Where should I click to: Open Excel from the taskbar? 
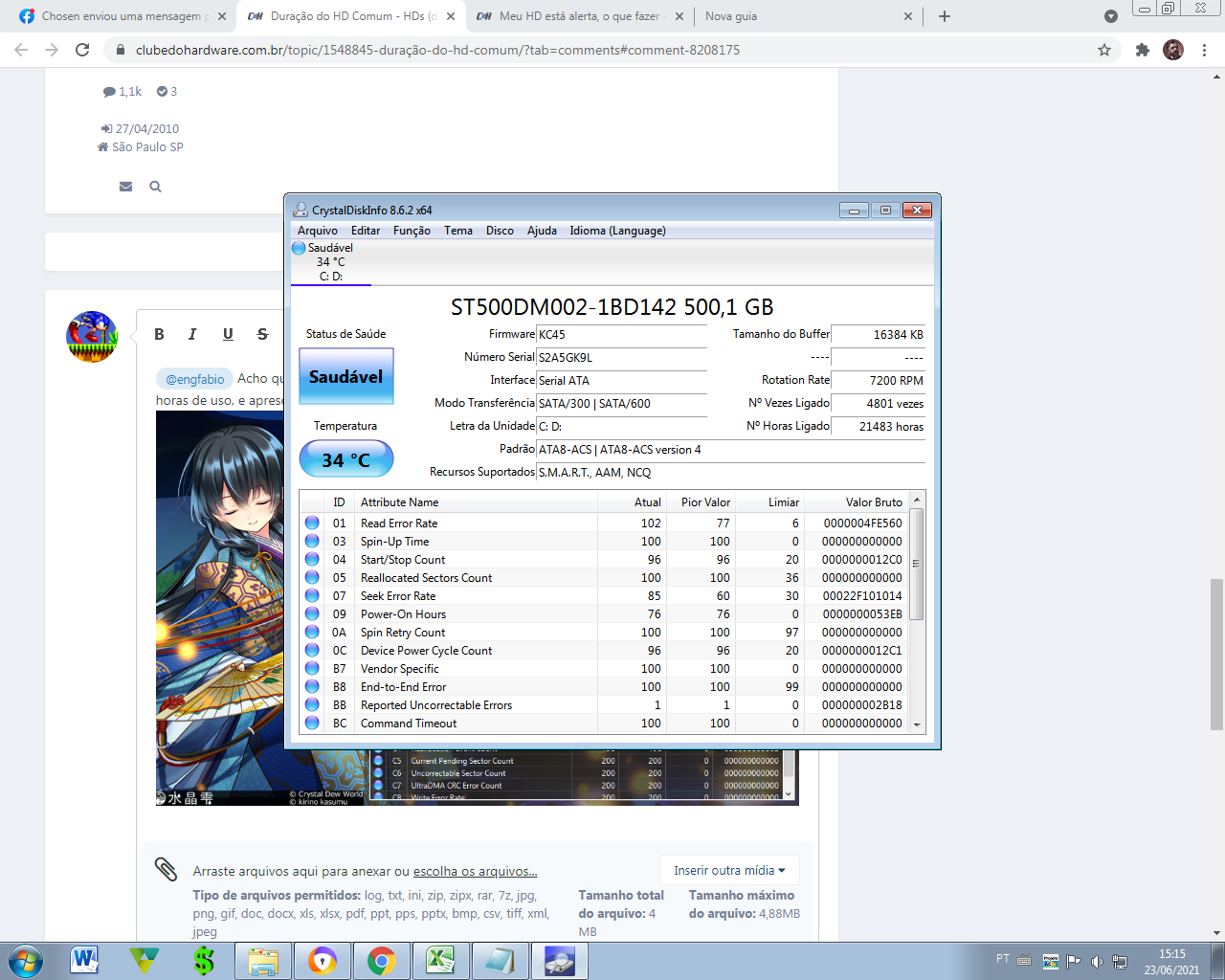coord(440,961)
